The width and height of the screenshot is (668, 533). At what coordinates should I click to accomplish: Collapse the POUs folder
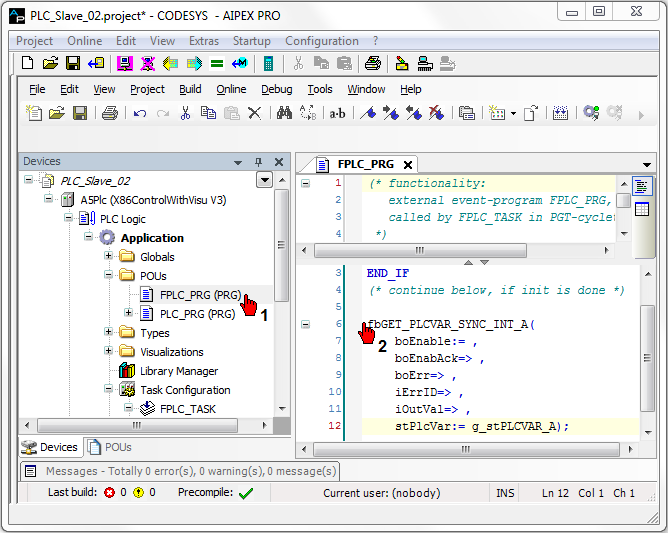pos(108,274)
